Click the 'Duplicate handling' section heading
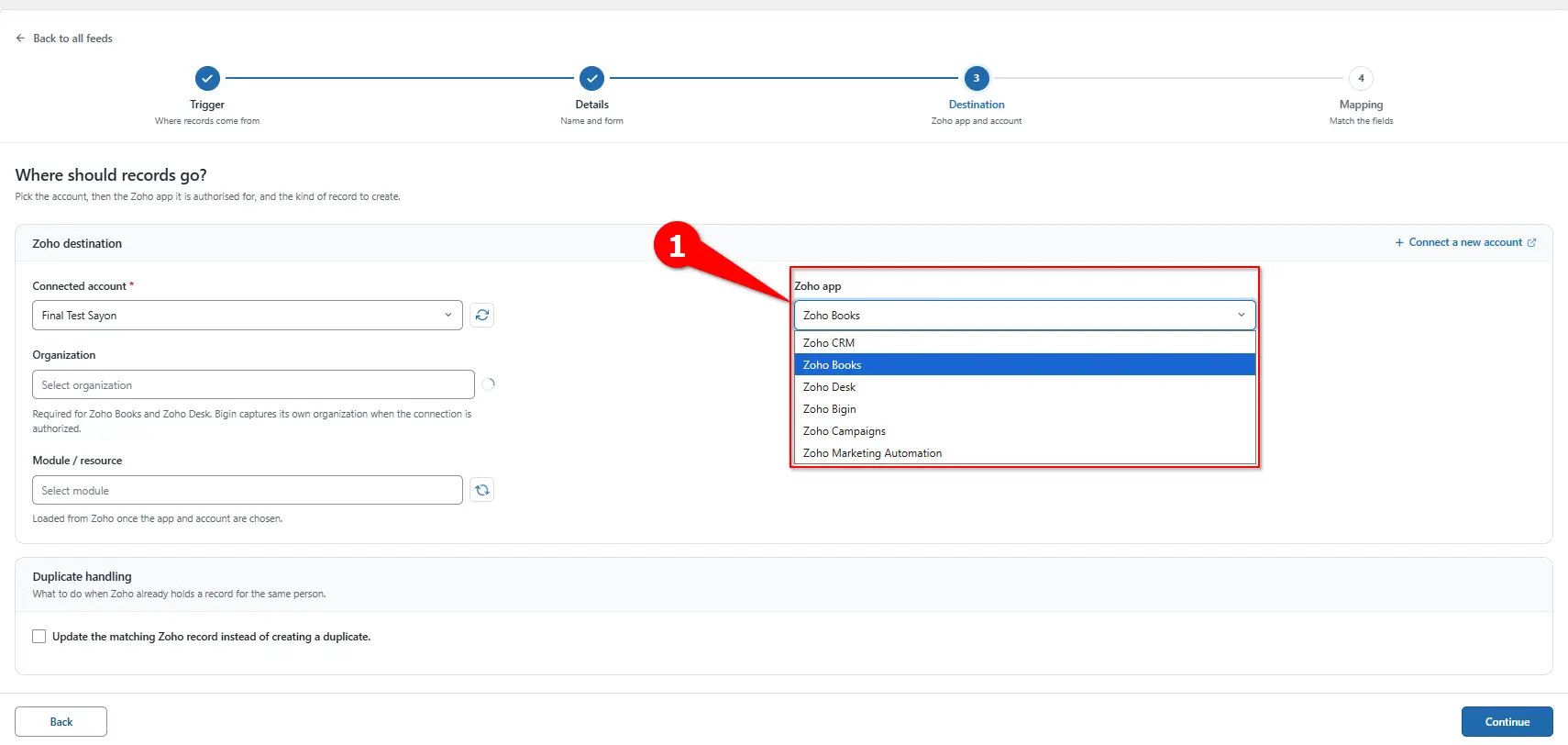The image size is (1568, 745). [x=83, y=576]
